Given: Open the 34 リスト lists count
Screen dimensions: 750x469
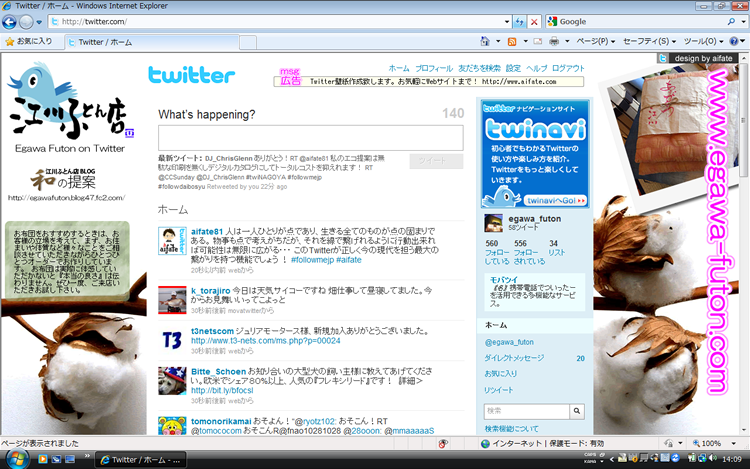Looking at the screenshot, I should (556, 248).
